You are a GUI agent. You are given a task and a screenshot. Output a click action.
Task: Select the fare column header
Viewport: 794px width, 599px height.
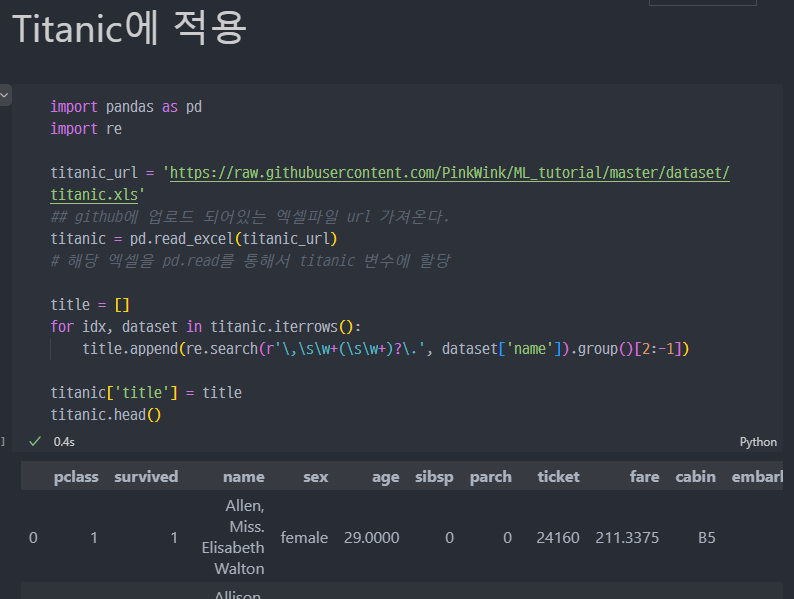click(x=644, y=477)
